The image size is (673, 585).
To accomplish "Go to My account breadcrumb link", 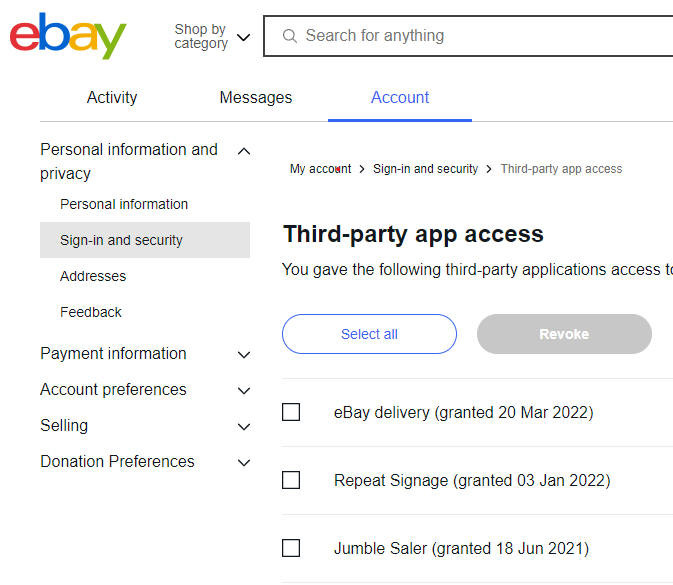I will pos(320,169).
